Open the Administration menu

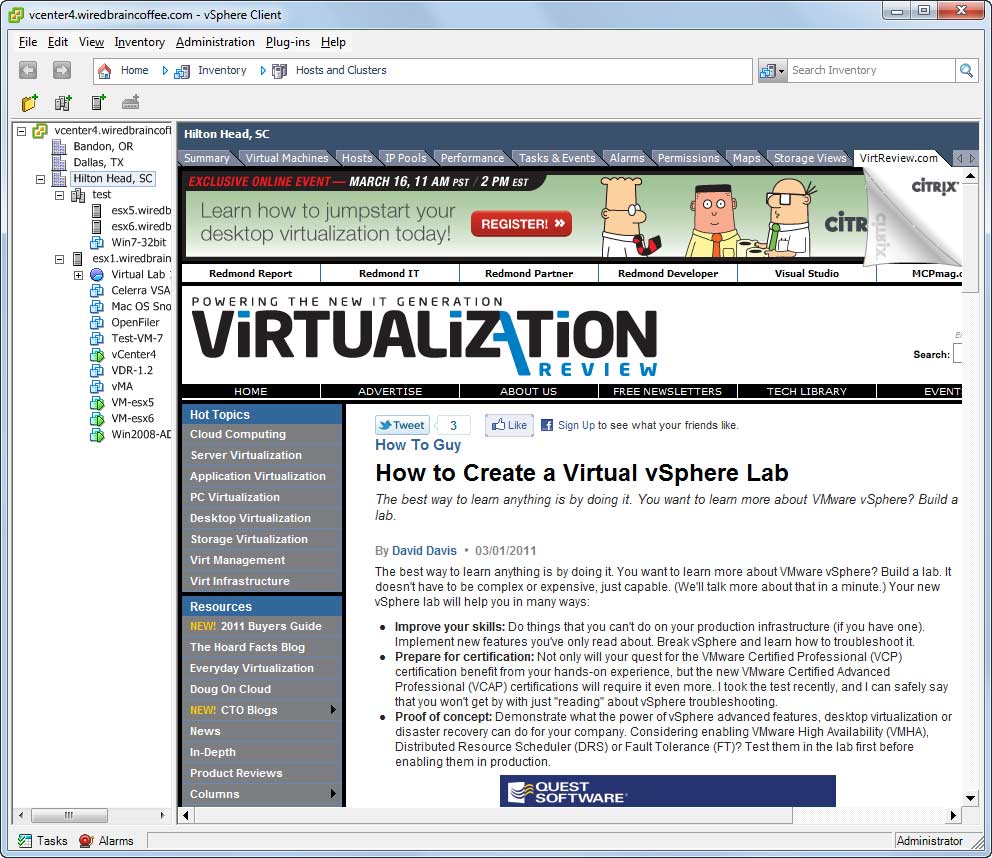click(x=215, y=42)
